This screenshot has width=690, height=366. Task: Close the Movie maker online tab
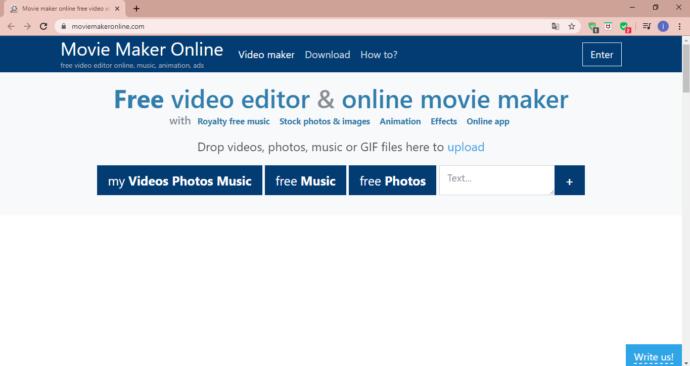click(117, 8)
